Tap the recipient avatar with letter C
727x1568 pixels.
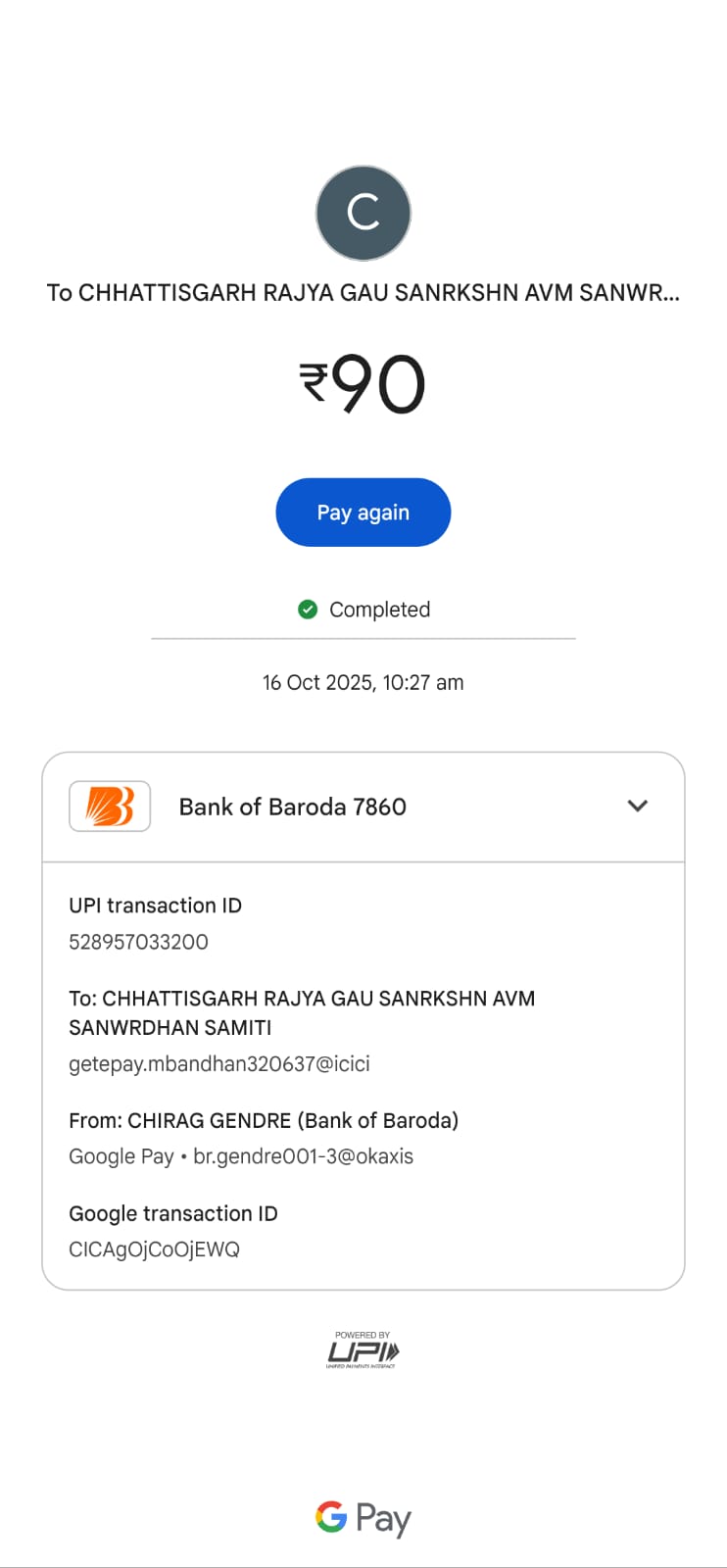(363, 214)
